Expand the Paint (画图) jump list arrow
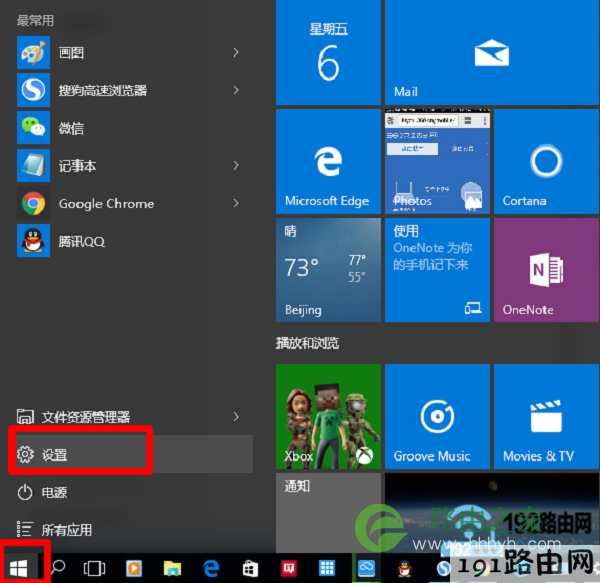Image resolution: width=600 pixels, height=583 pixels. tap(236, 52)
